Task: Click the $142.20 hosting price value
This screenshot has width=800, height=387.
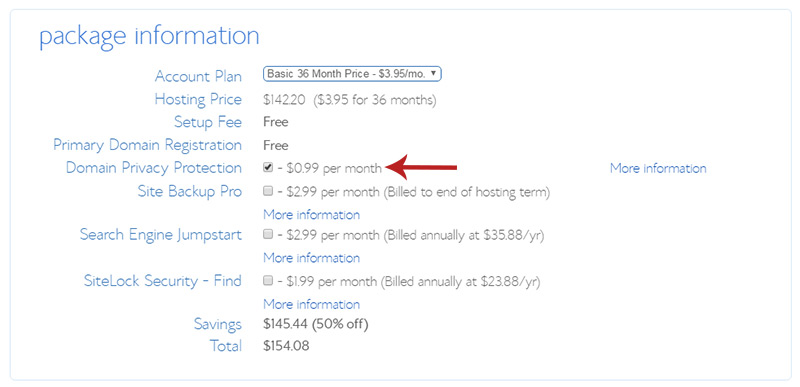Action: [284, 100]
